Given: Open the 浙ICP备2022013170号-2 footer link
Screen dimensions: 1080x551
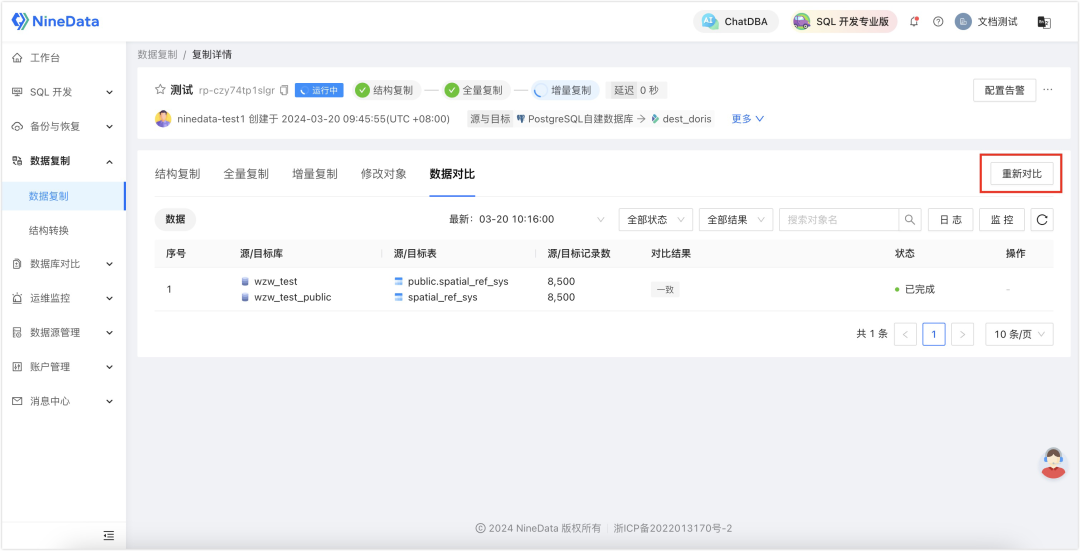Looking at the screenshot, I should pos(673,528).
